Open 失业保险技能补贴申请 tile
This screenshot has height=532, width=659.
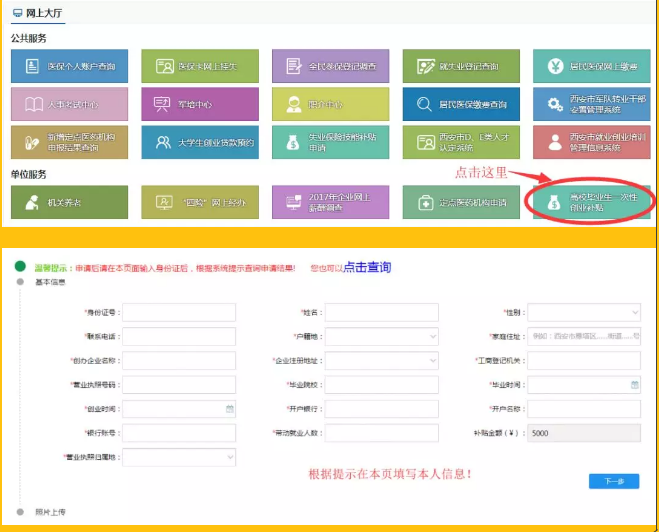point(330,142)
